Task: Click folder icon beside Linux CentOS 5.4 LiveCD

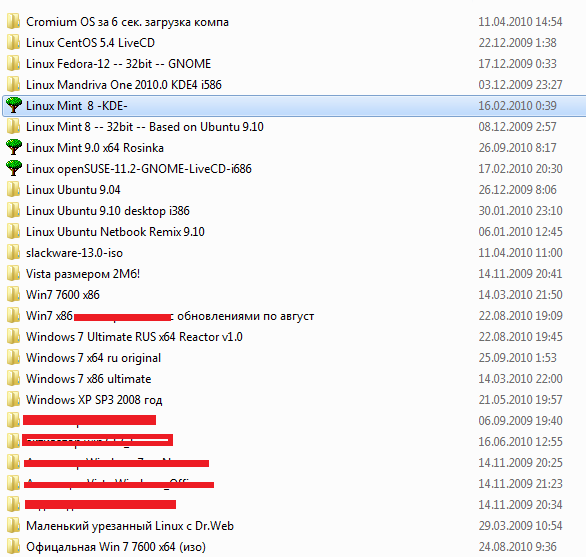Action: [13, 42]
